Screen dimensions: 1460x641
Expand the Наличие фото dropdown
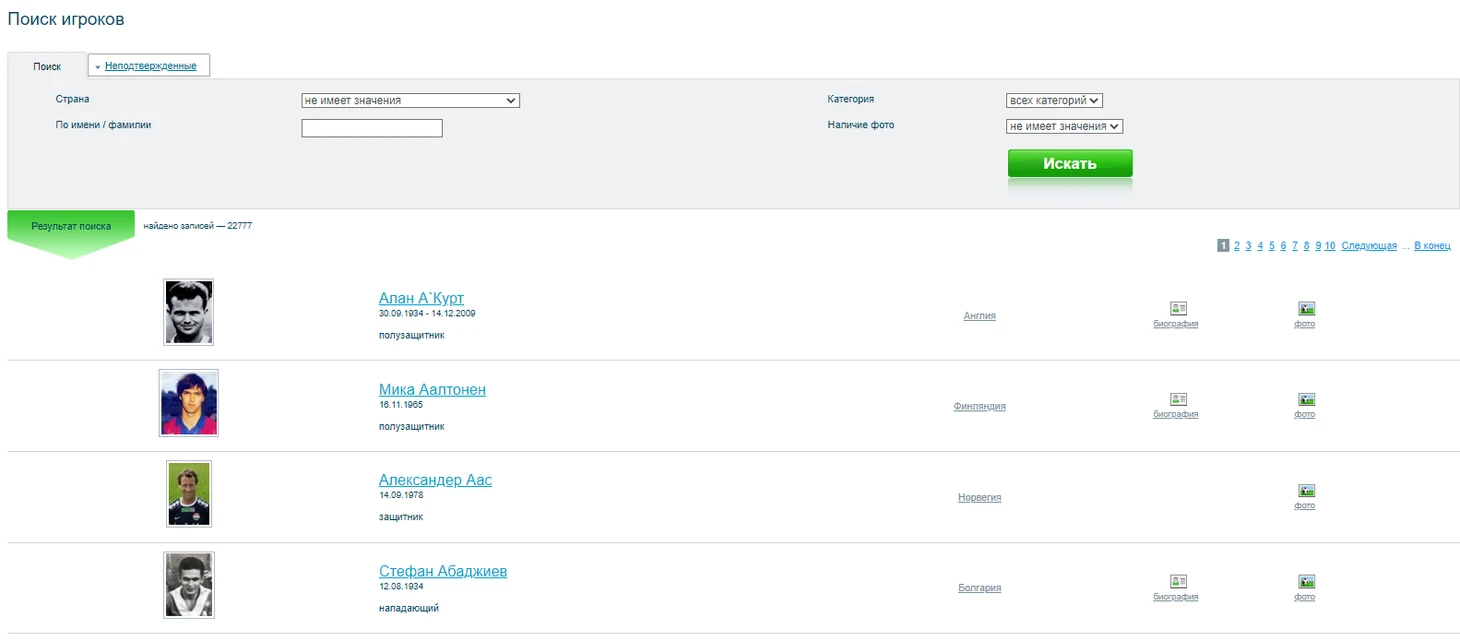tap(1064, 126)
